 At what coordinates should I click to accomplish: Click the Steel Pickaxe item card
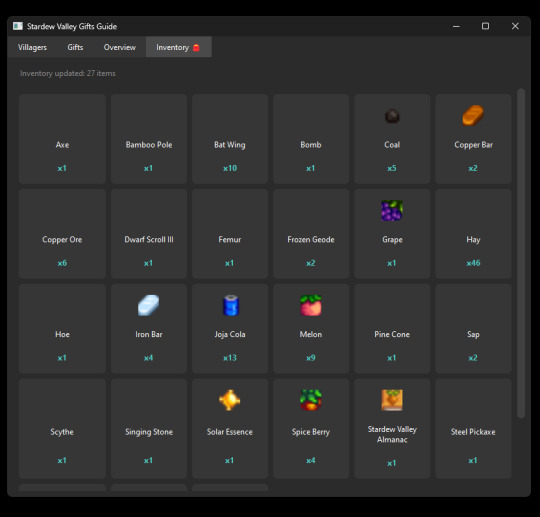(x=473, y=428)
